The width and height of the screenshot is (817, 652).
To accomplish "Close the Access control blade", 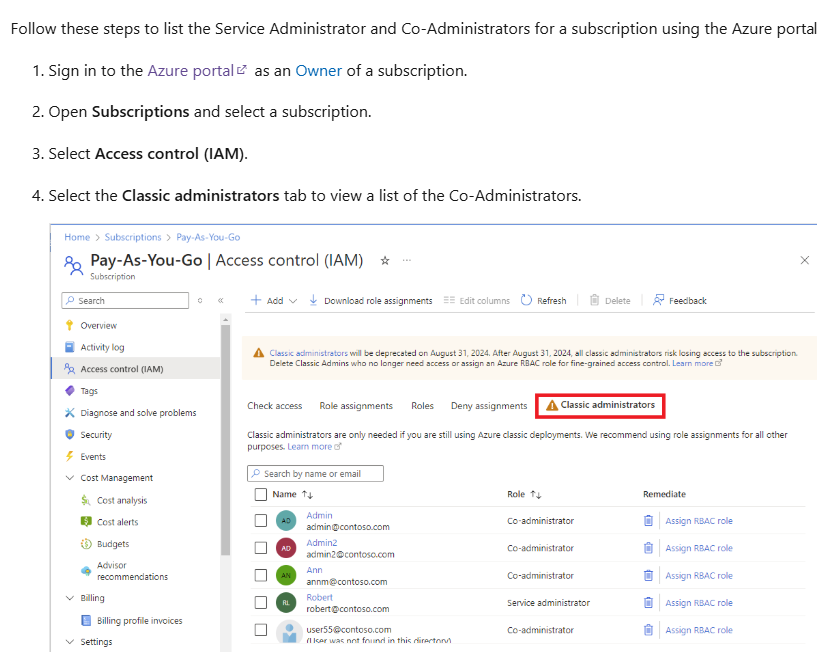I will [x=804, y=260].
